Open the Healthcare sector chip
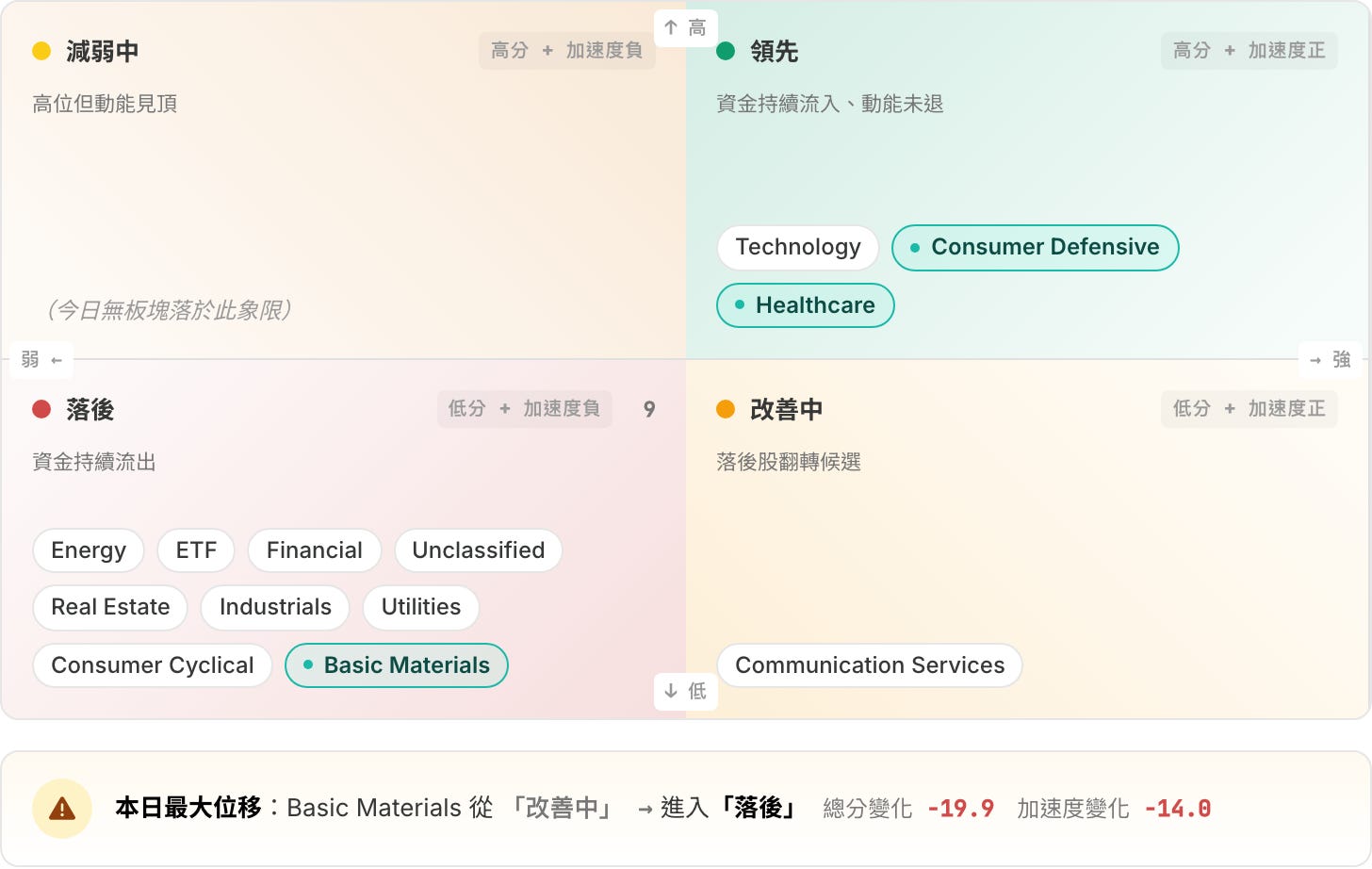 click(x=806, y=305)
